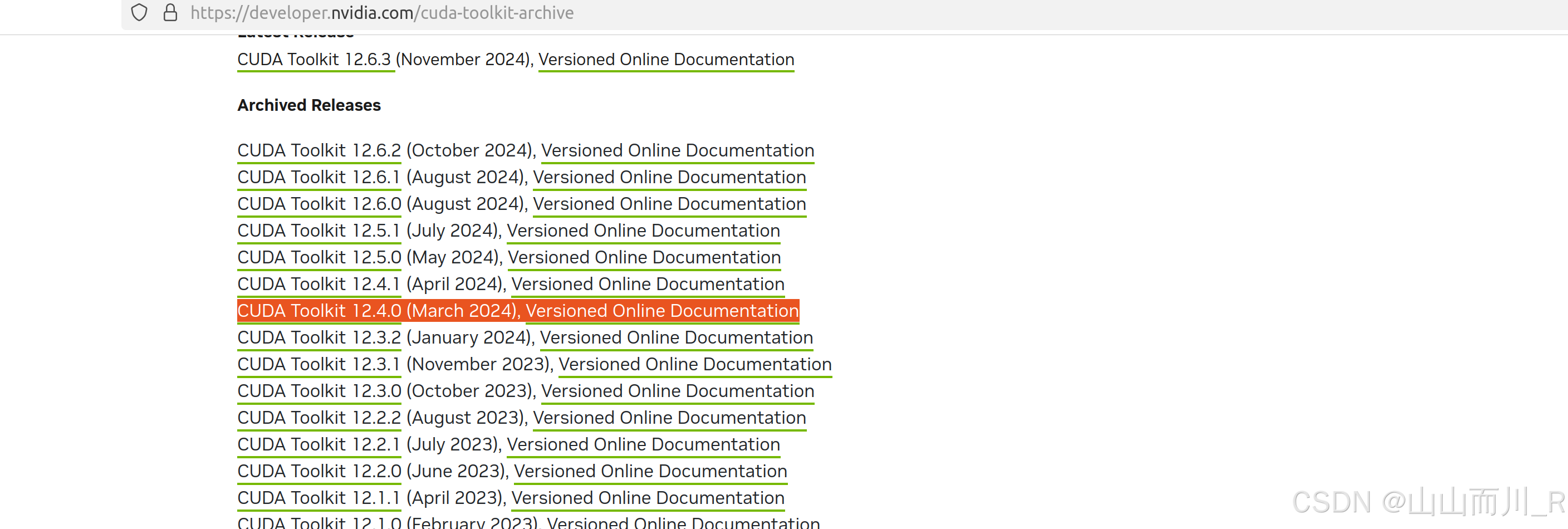This screenshot has height=529, width=1568.
Task: Open CUDA Toolkit 12.3.1 link
Action: point(319,365)
